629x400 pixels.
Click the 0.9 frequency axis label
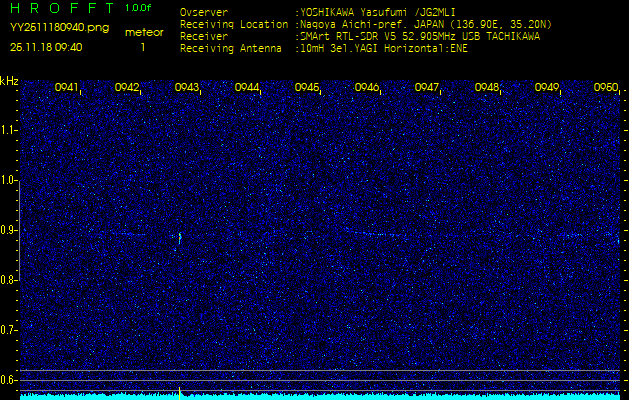tap(9, 230)
